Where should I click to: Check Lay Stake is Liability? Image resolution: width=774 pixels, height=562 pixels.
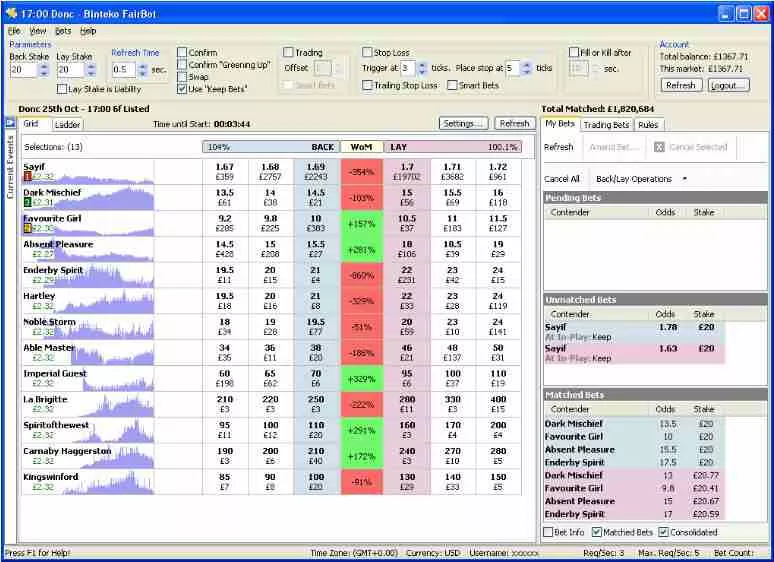tap(62, 89)
